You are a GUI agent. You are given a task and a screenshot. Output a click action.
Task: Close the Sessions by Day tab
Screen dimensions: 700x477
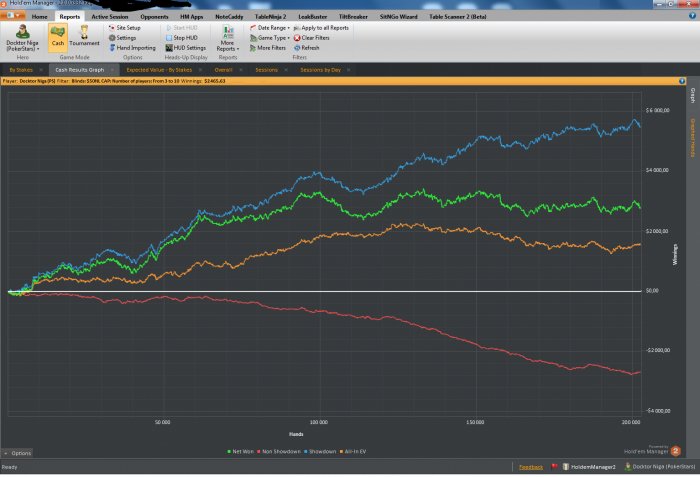pos(348,70)
